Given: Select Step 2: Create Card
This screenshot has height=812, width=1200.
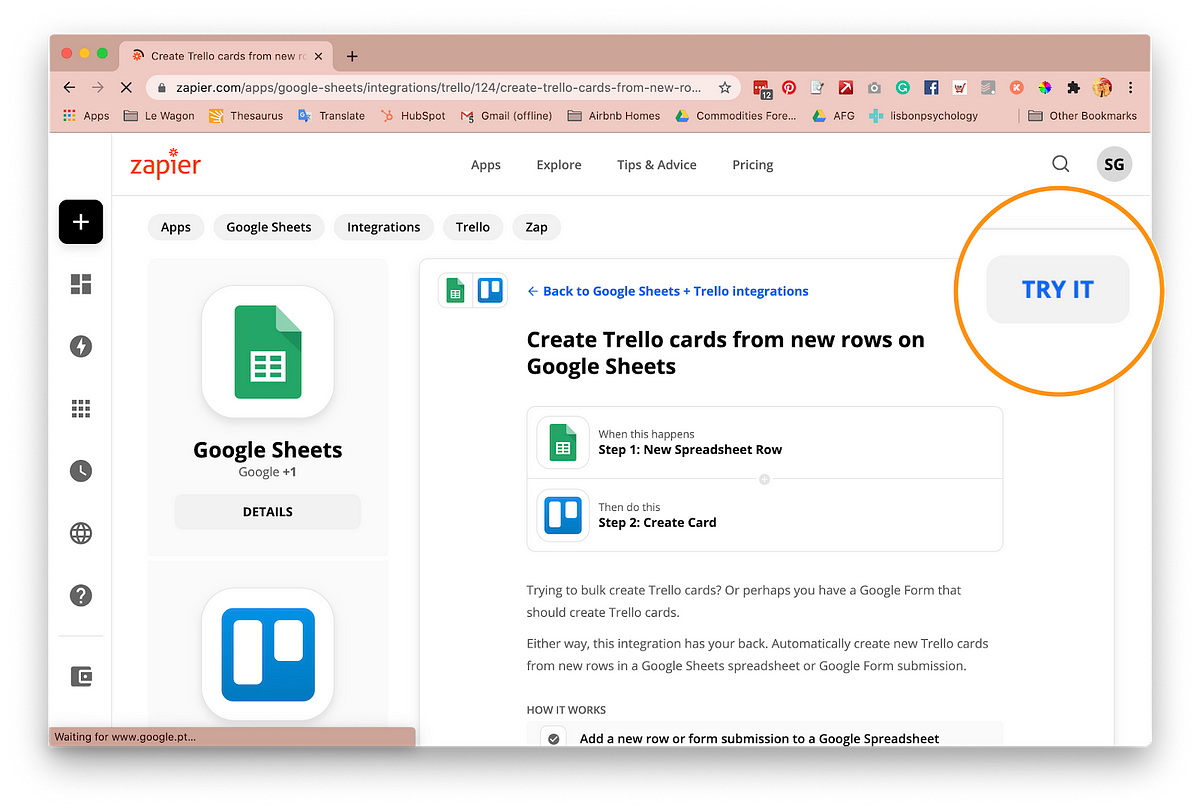Looking at the screenshot, I should 764,515.
